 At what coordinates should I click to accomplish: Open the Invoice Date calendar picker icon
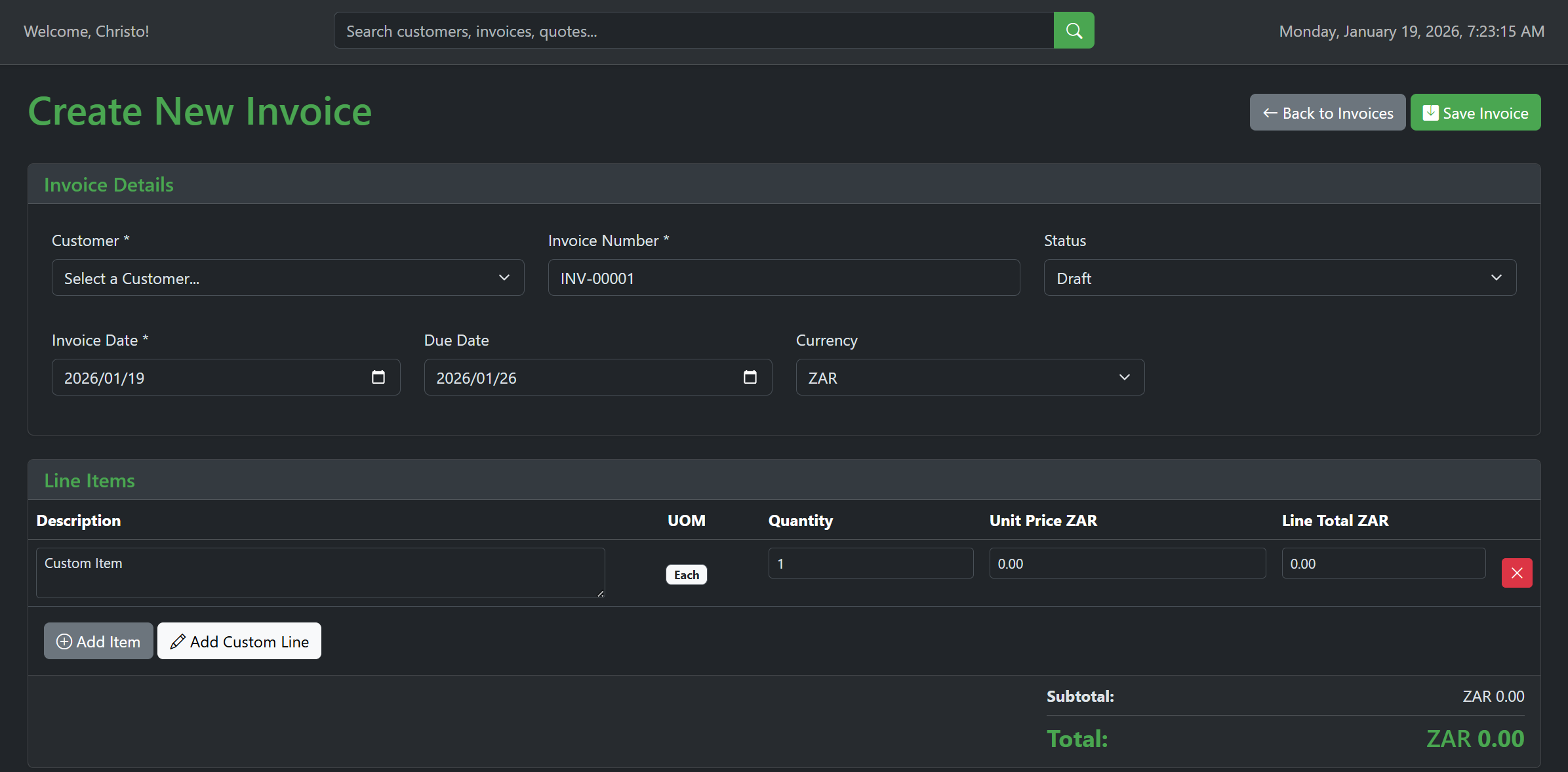coord(378,377)
